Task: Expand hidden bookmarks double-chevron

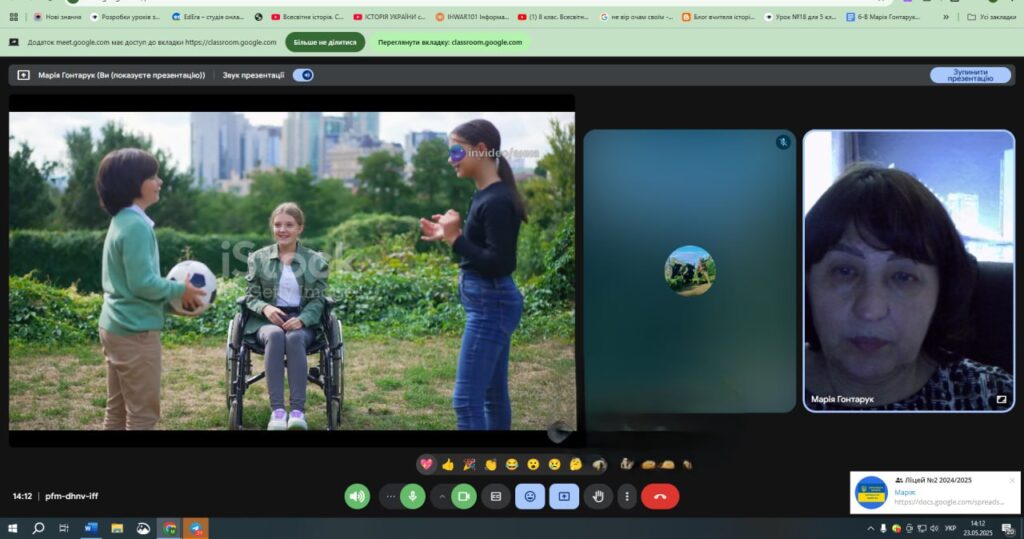Action: coord(946,17)
